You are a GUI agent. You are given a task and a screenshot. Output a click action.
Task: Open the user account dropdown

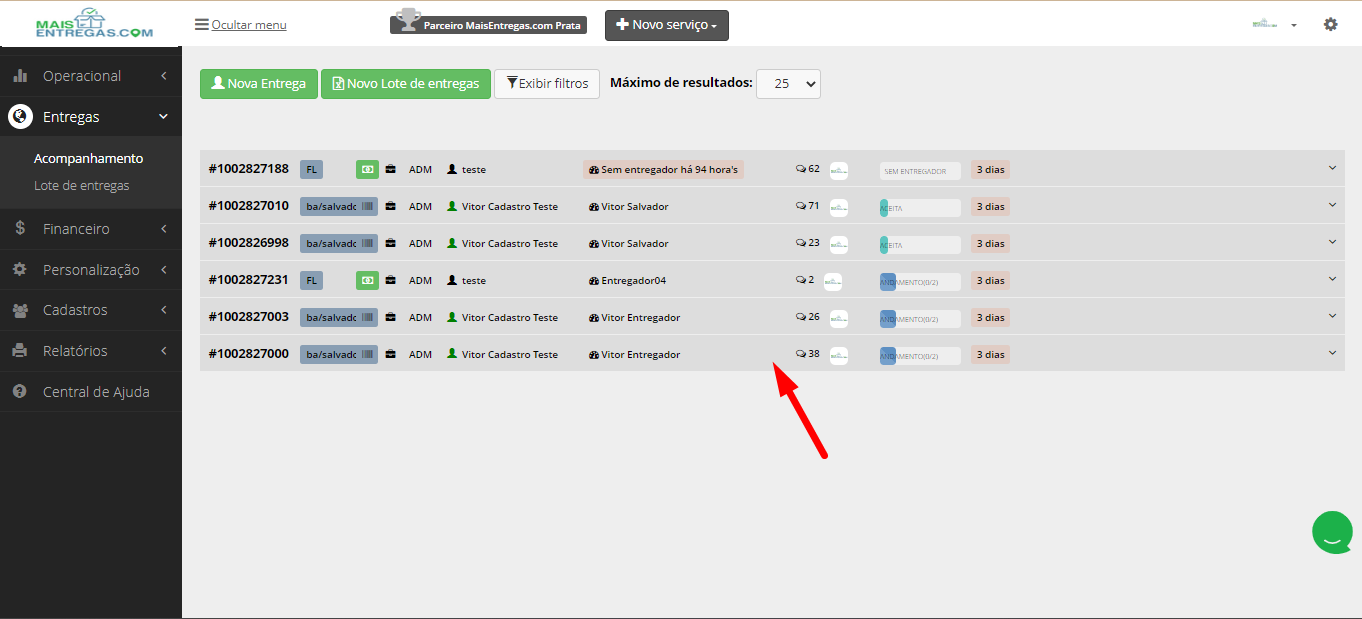[1274, 24]
